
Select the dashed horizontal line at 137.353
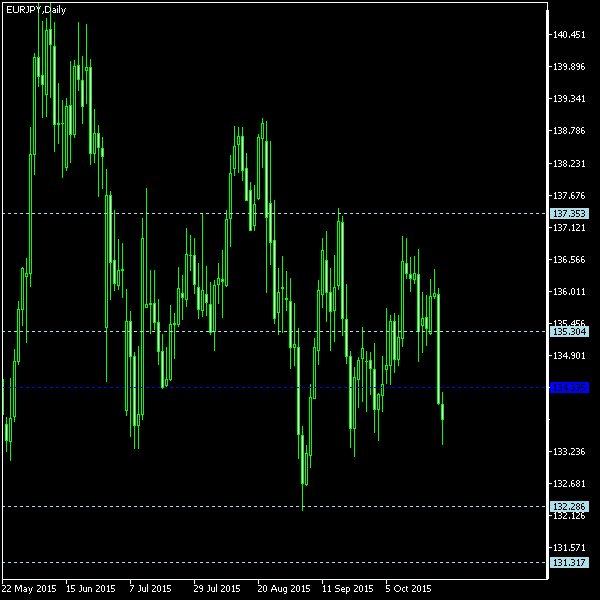[275, 214]
